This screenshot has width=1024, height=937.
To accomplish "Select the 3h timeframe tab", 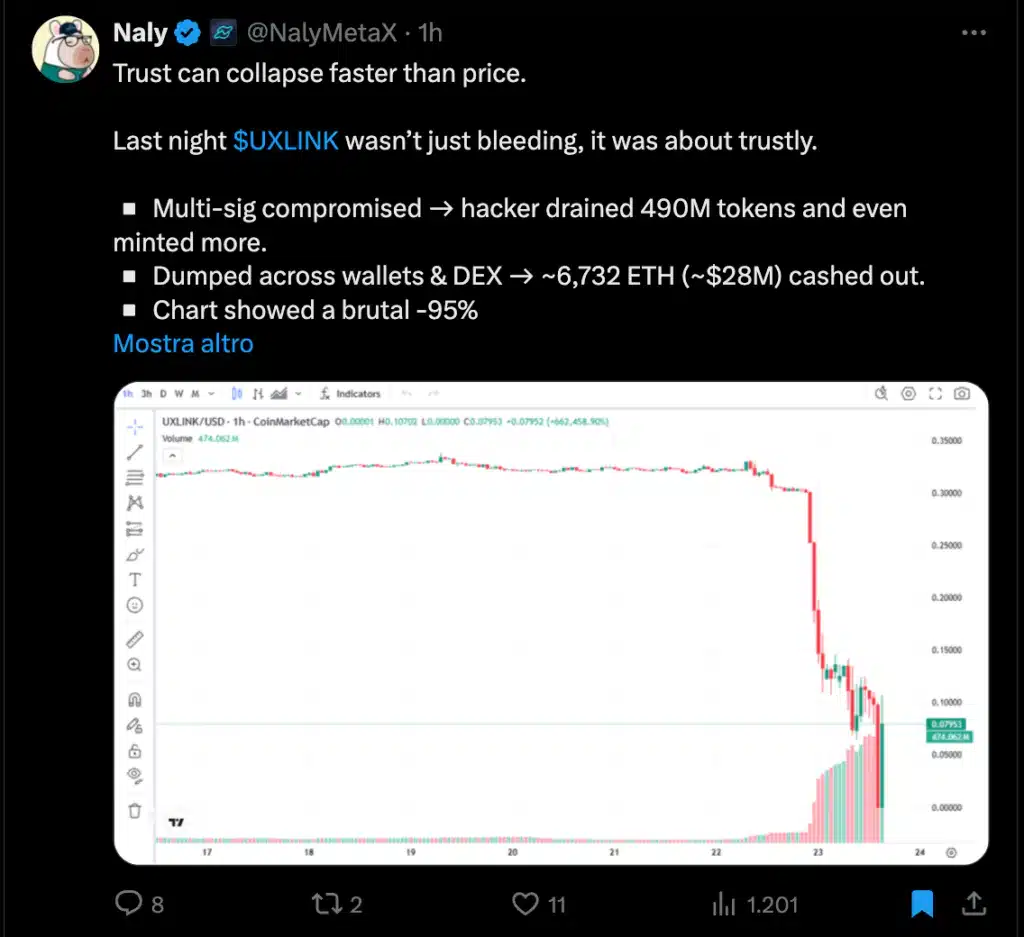I will pos(147,394).
